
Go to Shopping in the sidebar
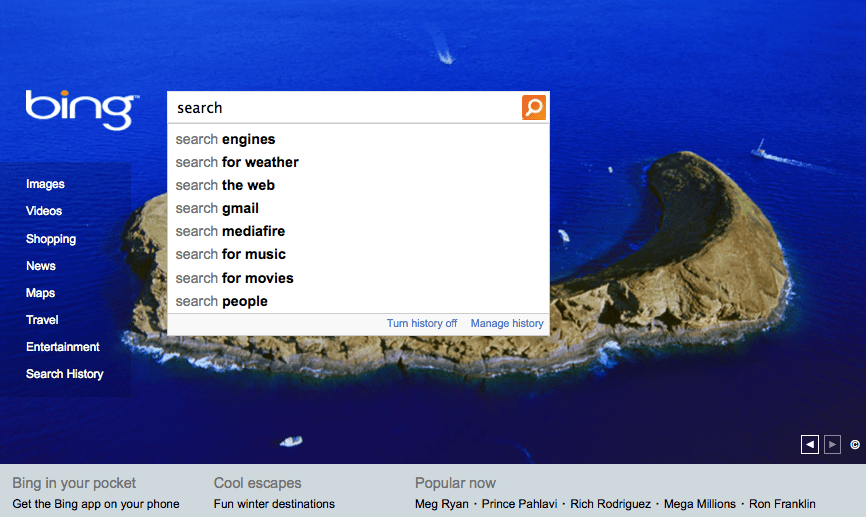click(x=51, y=239)
